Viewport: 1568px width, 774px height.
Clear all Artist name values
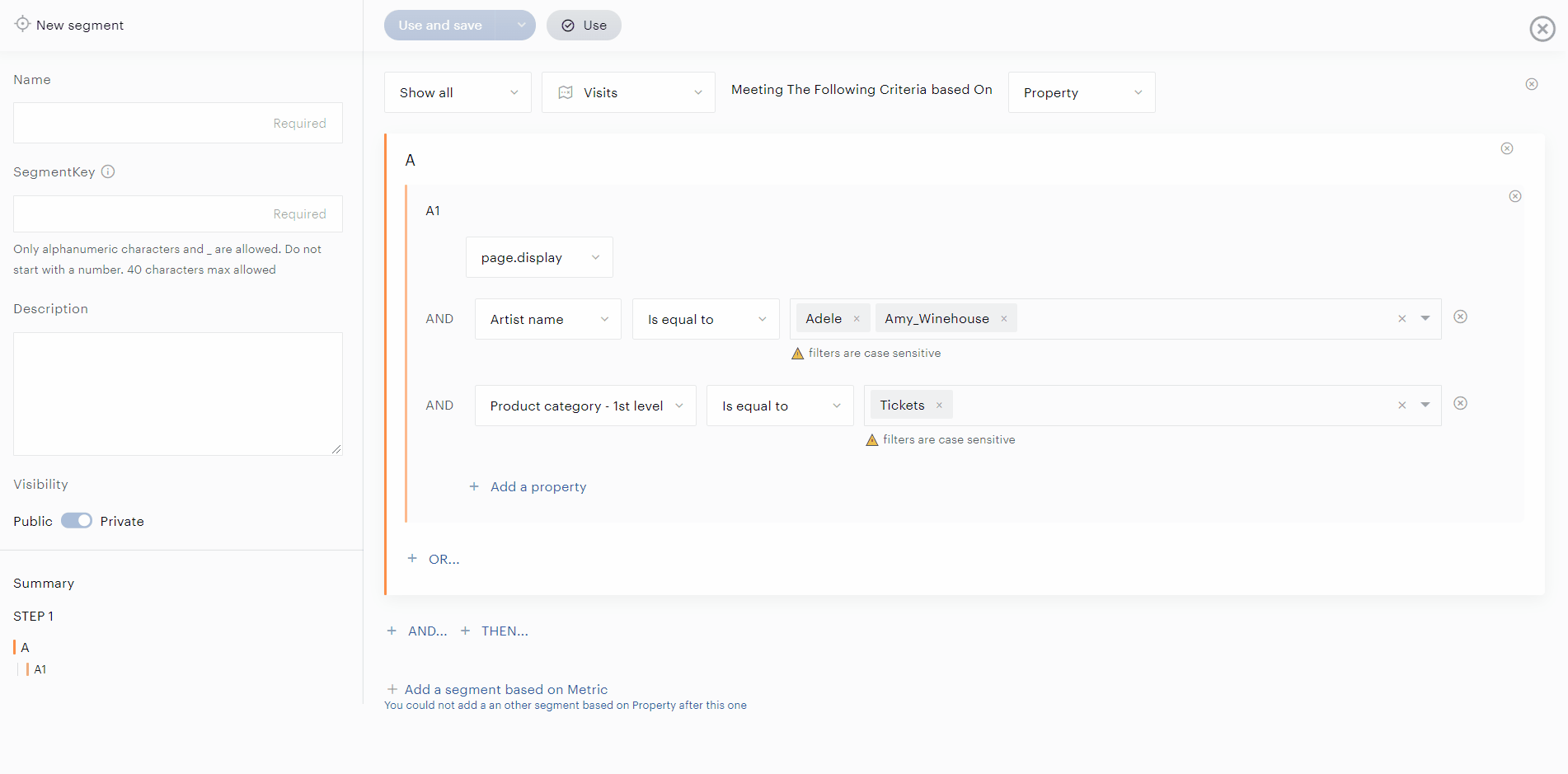click(1401, 319)
